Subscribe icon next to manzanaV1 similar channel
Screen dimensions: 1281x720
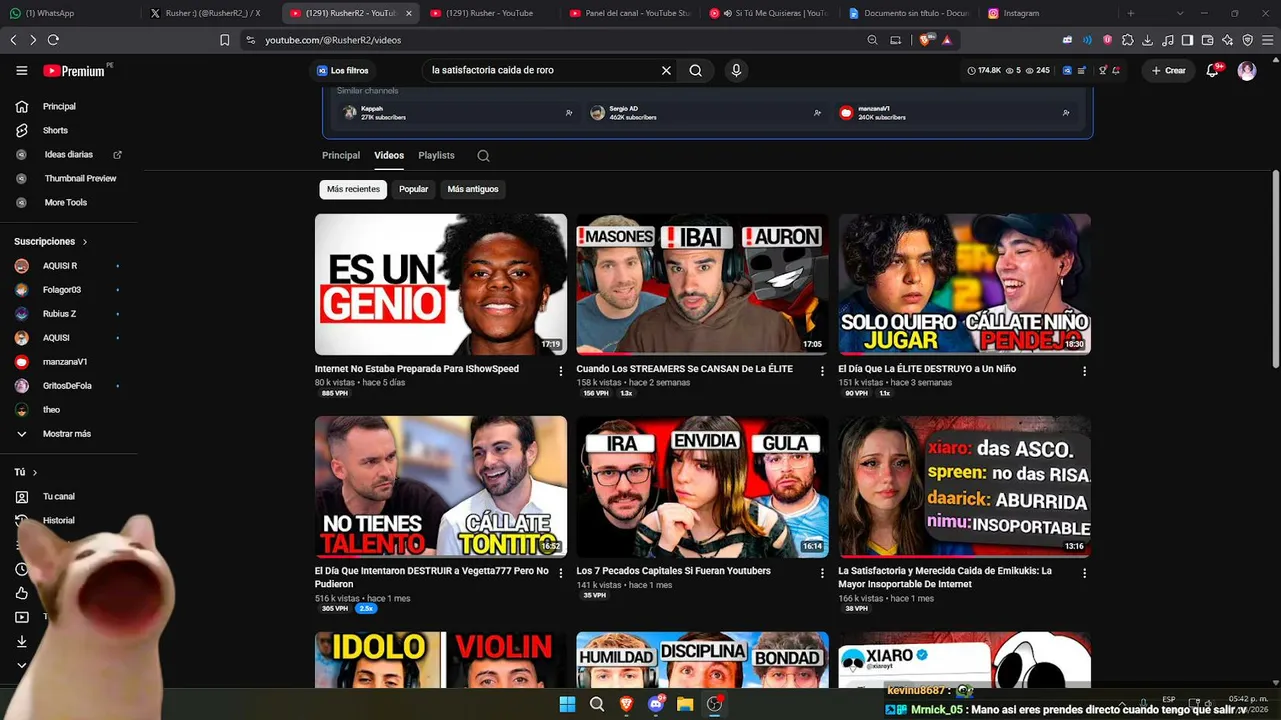click(1066, 113)
